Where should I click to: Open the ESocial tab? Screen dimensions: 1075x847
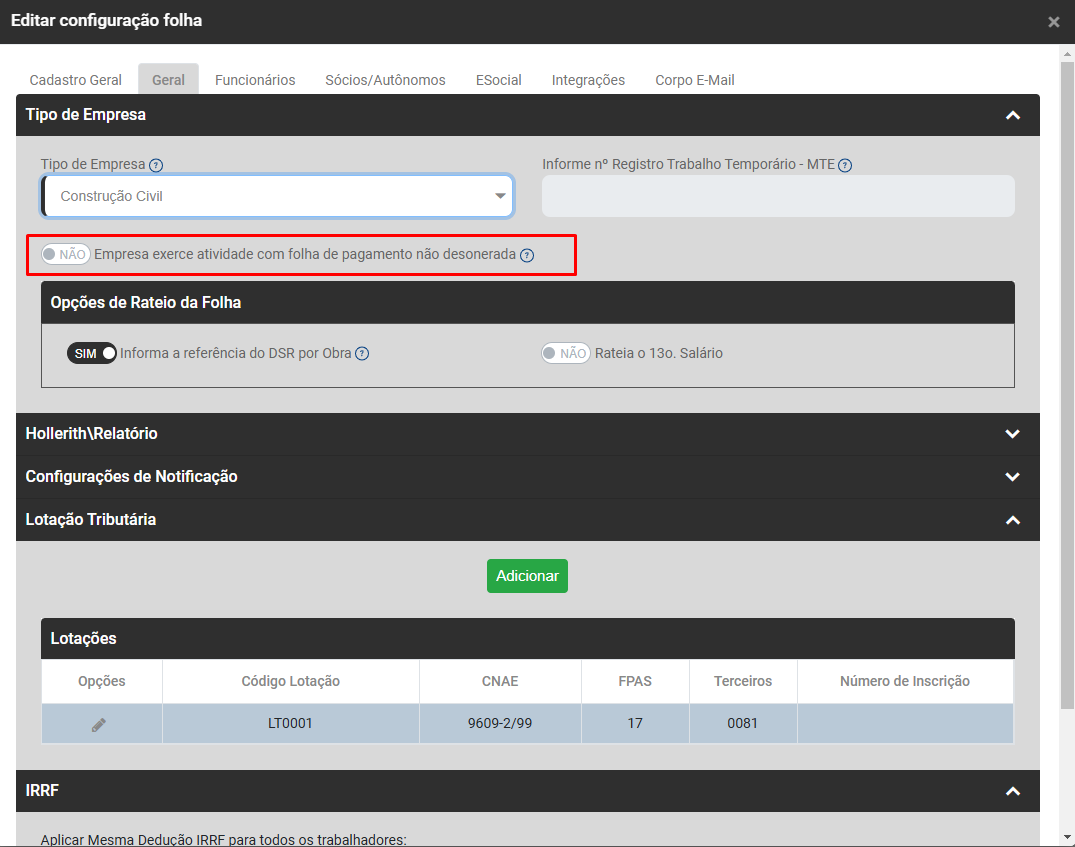pyautogui.click(x=498, y=80)
